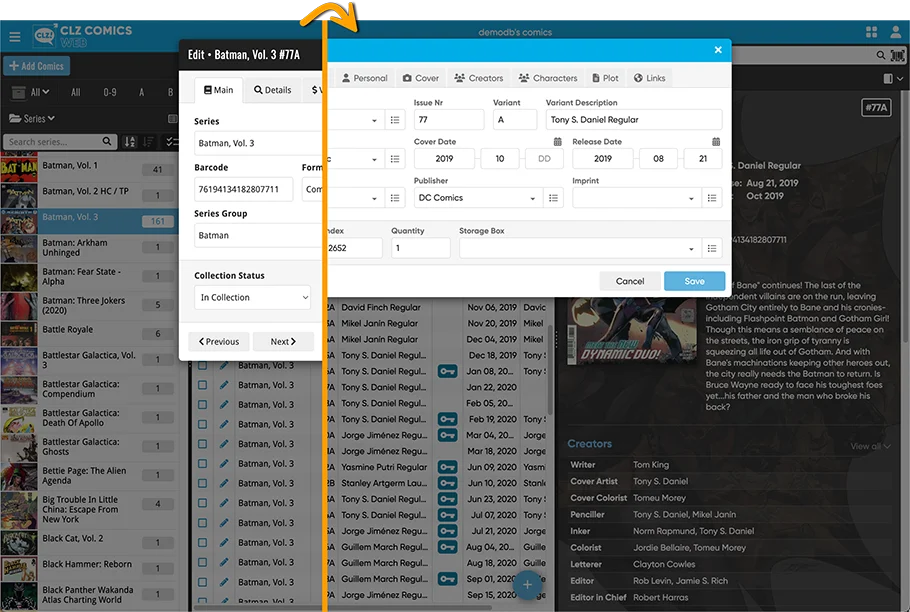Viewport: 910px width, 612px height.
Task: Click the key icon in the Mar 04 row
Action: tap(447, 435)
